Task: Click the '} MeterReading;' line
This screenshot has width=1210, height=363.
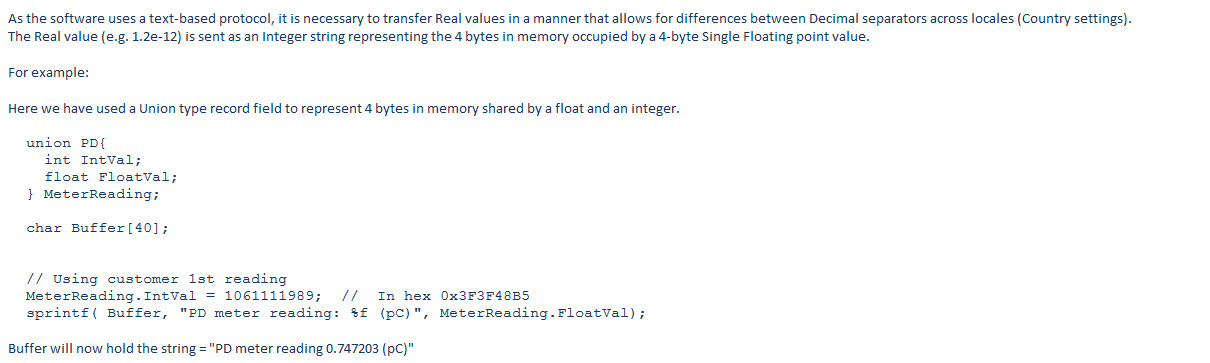Action: (93, 194)
